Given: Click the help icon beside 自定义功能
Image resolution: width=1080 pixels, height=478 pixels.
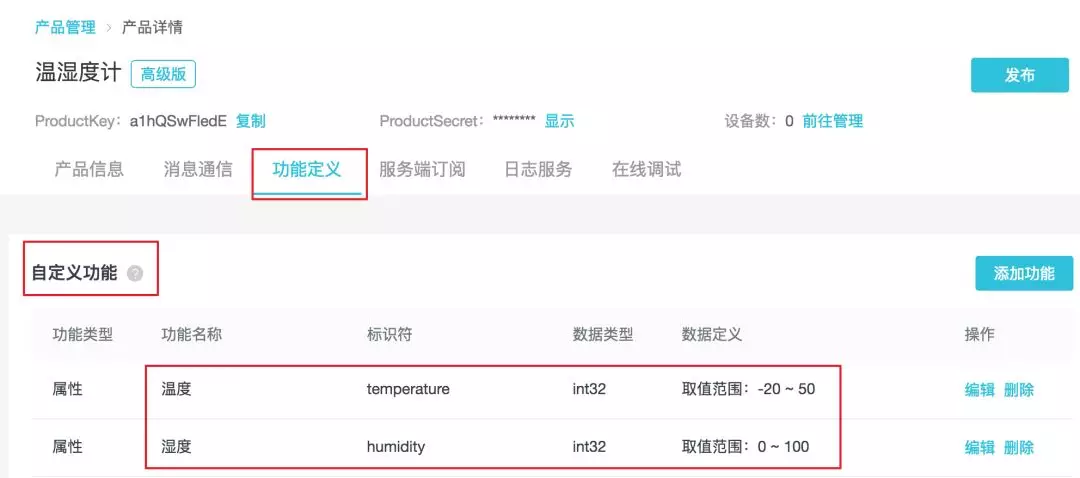Looking at the screenshot, I should click(x=135, y=273).
